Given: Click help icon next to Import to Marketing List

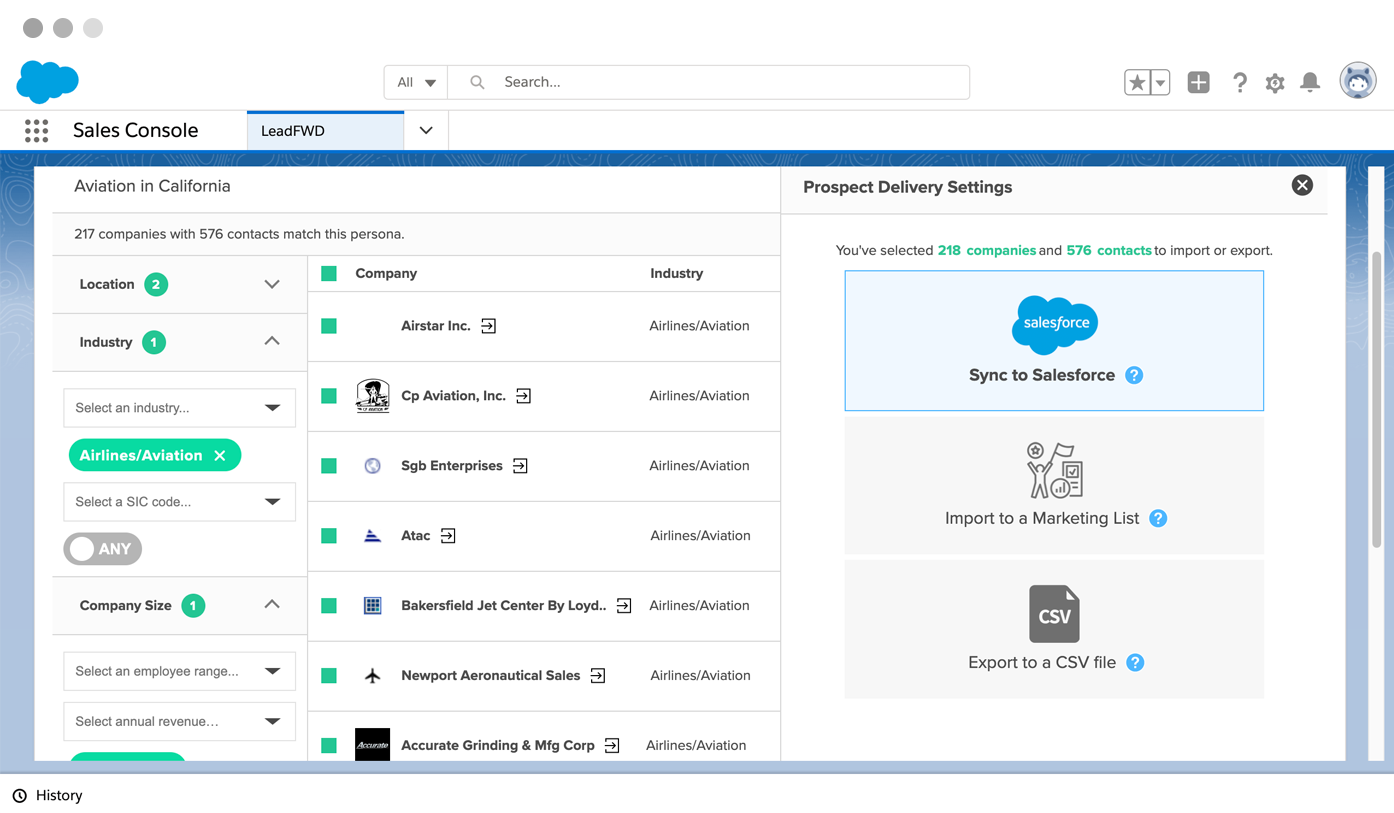Looking at the screenshot, I should 1158,518.
